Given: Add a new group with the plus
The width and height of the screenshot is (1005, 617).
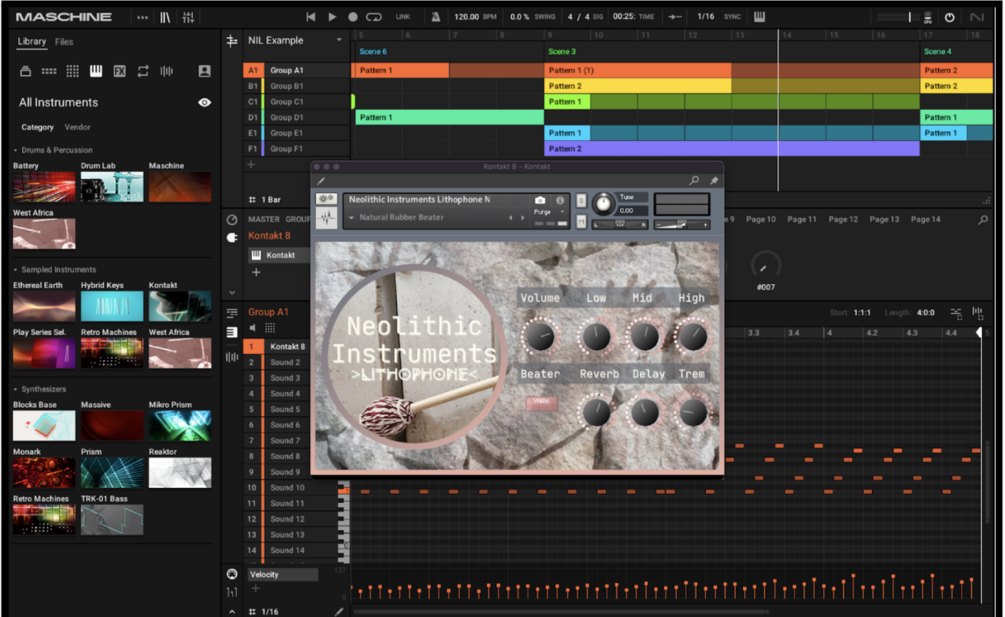Looking at the screenshot, I should coord(251,165).
